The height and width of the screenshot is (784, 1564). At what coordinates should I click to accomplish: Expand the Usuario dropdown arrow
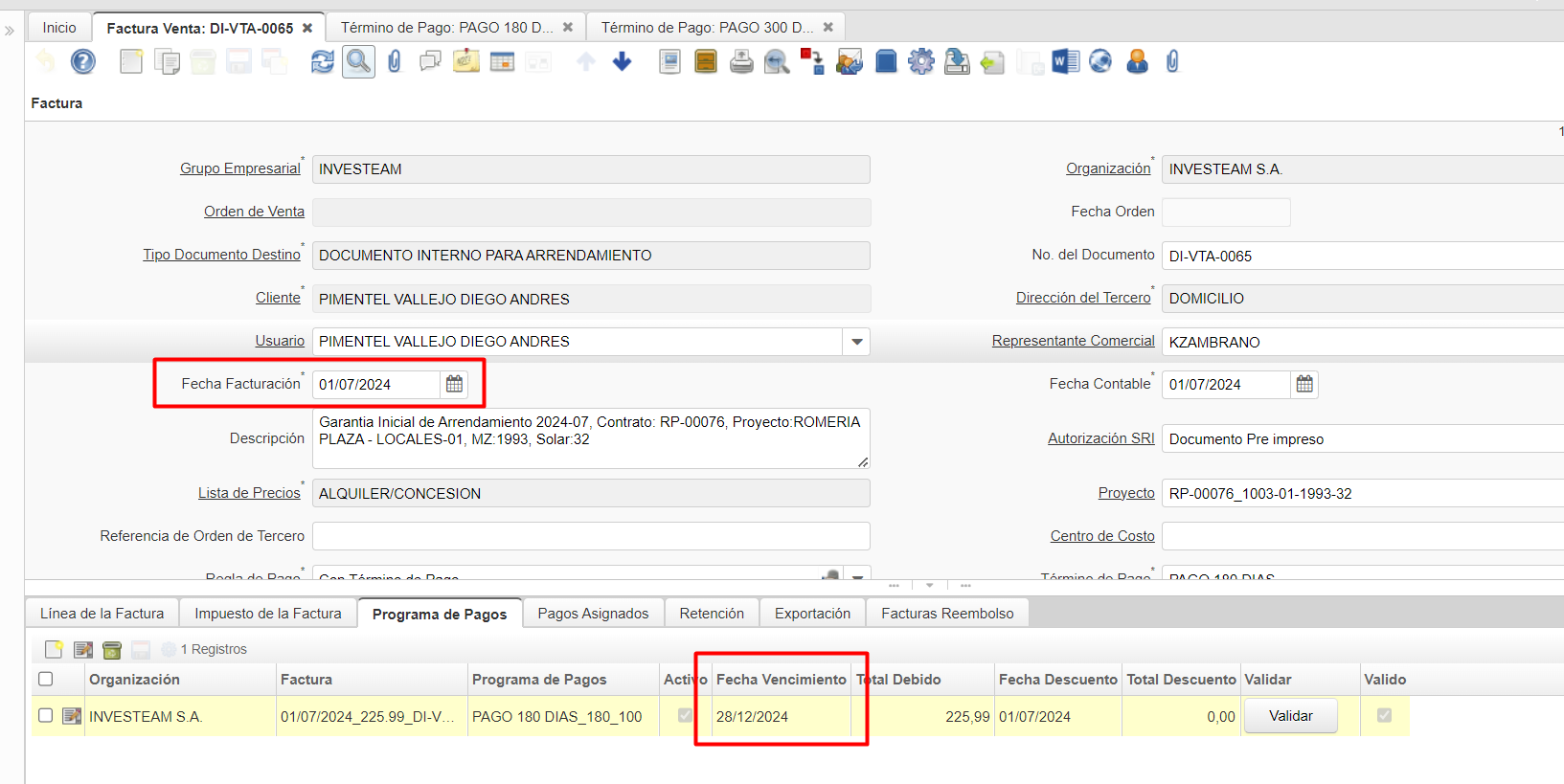tap(856, 342)
